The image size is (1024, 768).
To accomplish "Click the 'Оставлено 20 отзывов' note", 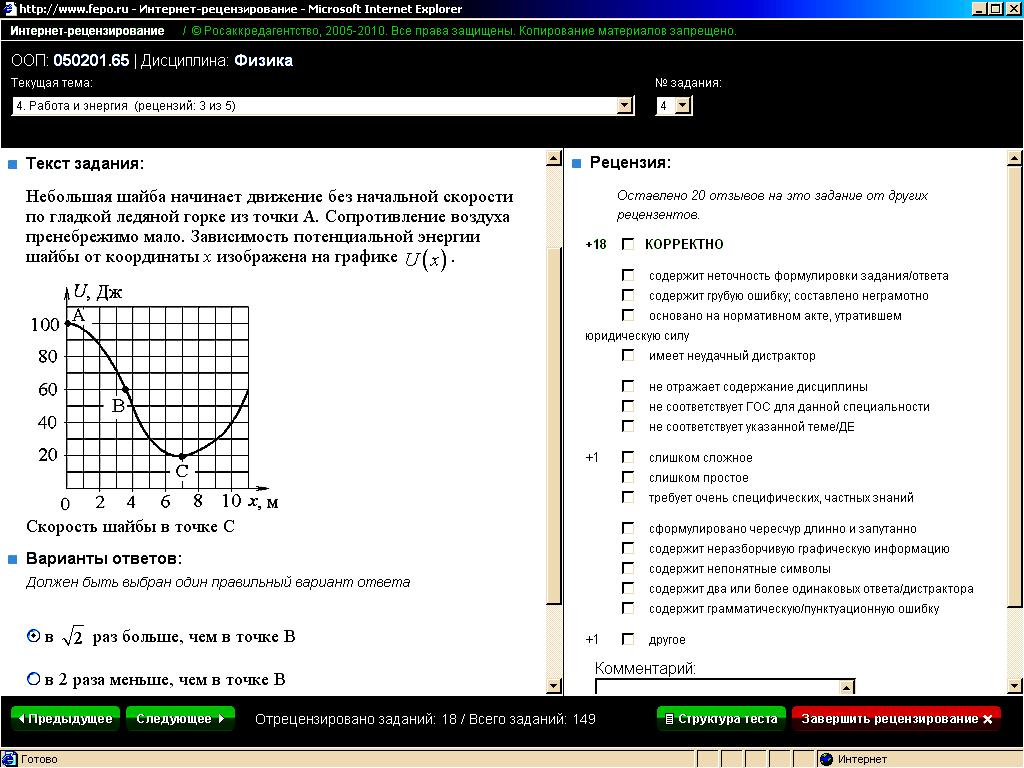I will [772, 205].
